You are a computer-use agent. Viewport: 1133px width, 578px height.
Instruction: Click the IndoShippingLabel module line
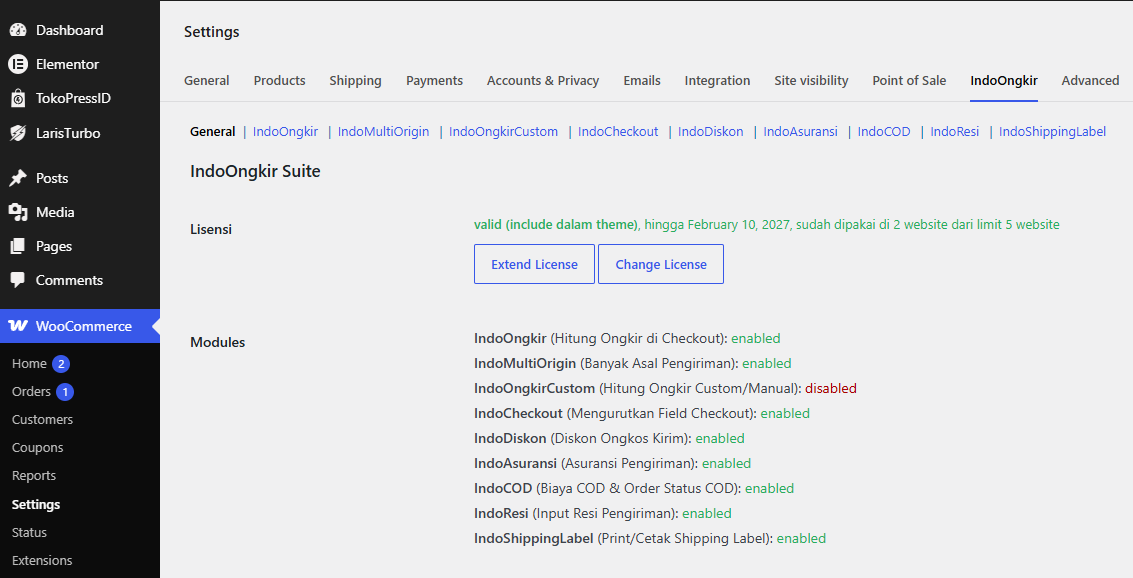(x=650, y=538)
